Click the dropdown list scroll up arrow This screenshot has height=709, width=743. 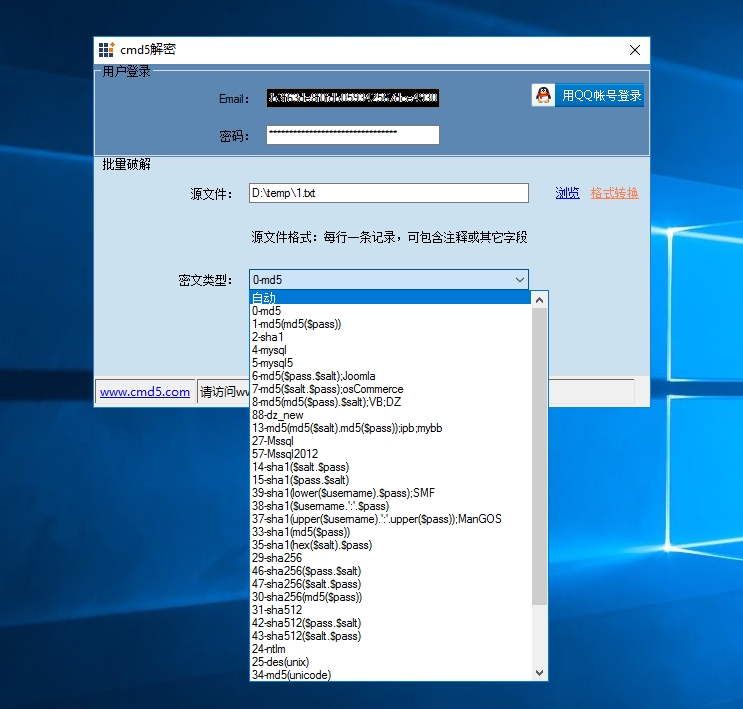(x=540, y=299)
